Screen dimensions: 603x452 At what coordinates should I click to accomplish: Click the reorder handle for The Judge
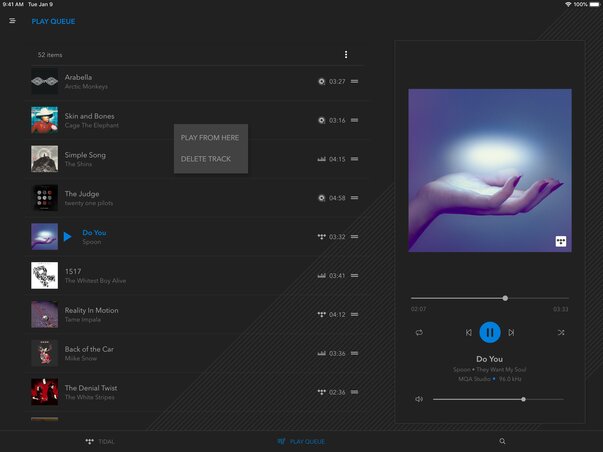pos(355,198)
